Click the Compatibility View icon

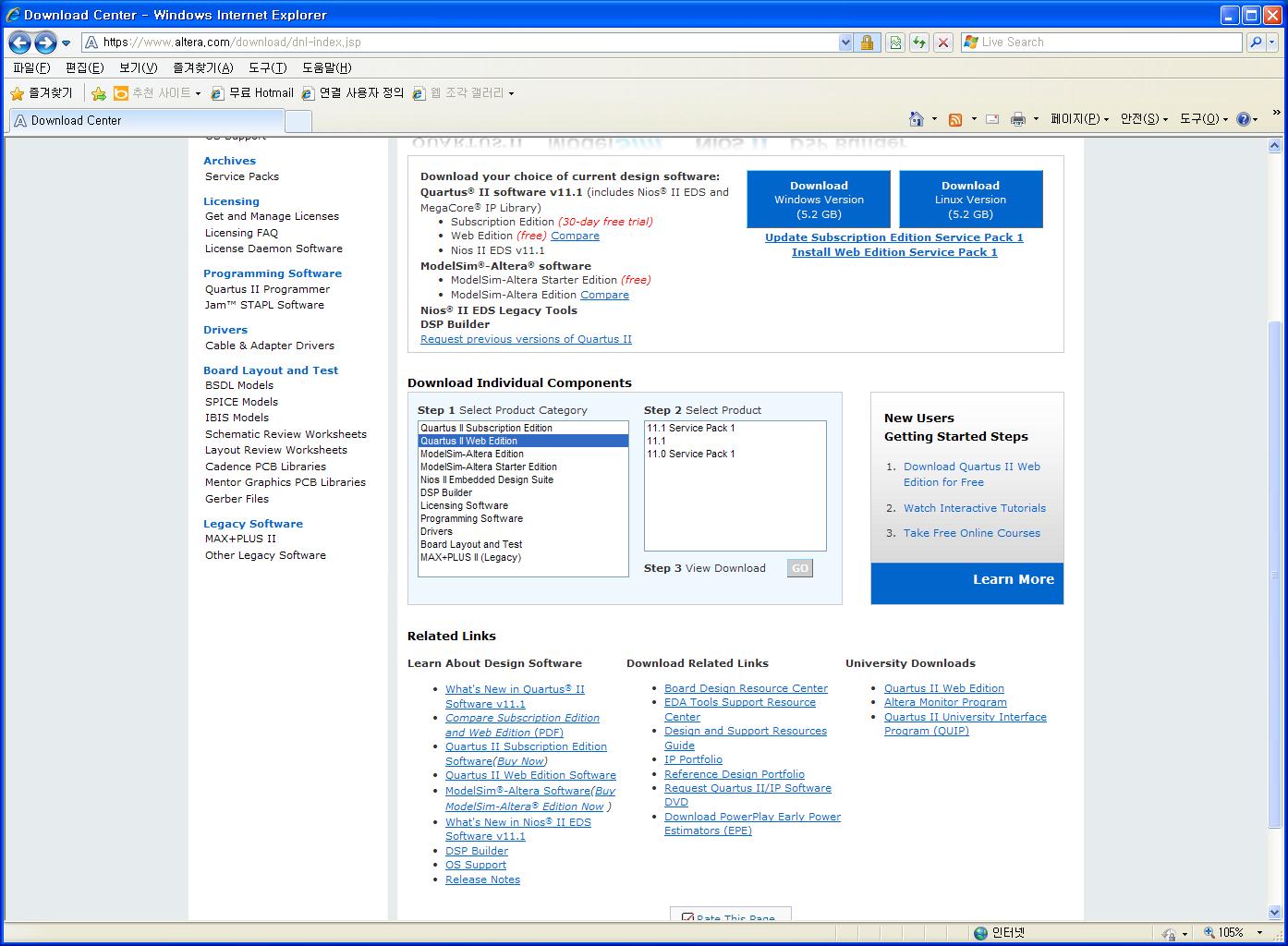coord(894,42)
